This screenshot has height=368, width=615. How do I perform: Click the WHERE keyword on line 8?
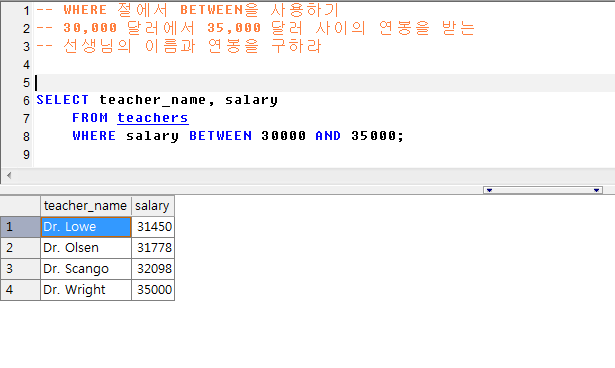click(94, 136)
